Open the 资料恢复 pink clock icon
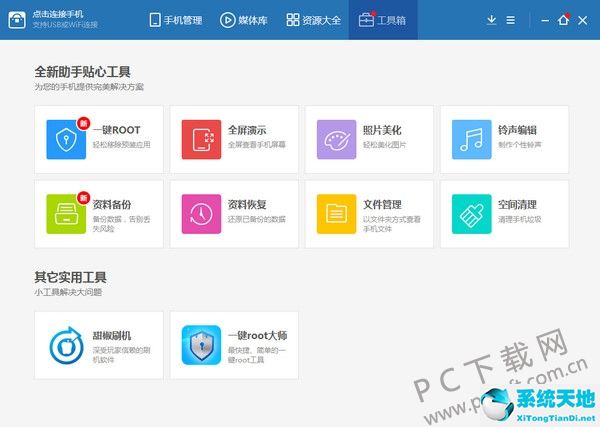Viewport: 600px width, 427px height. pyautogui.click(x=201, y=214)
